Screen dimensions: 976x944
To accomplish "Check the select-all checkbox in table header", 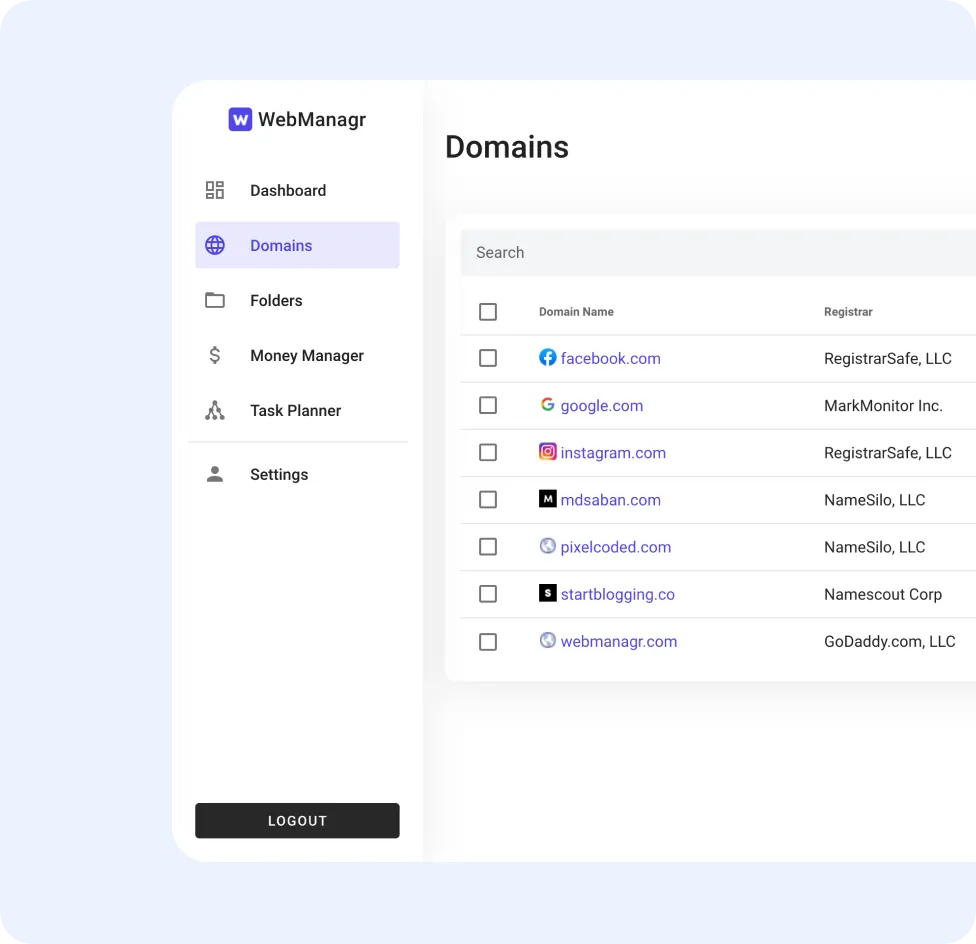I will (x=488, y=311).
